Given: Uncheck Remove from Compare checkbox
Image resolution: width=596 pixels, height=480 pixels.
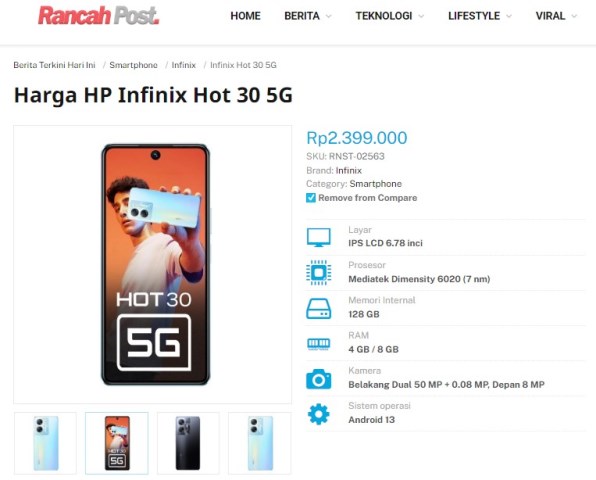Looking at the screenshot, I should pyautogui.click(x=311, y=198).
